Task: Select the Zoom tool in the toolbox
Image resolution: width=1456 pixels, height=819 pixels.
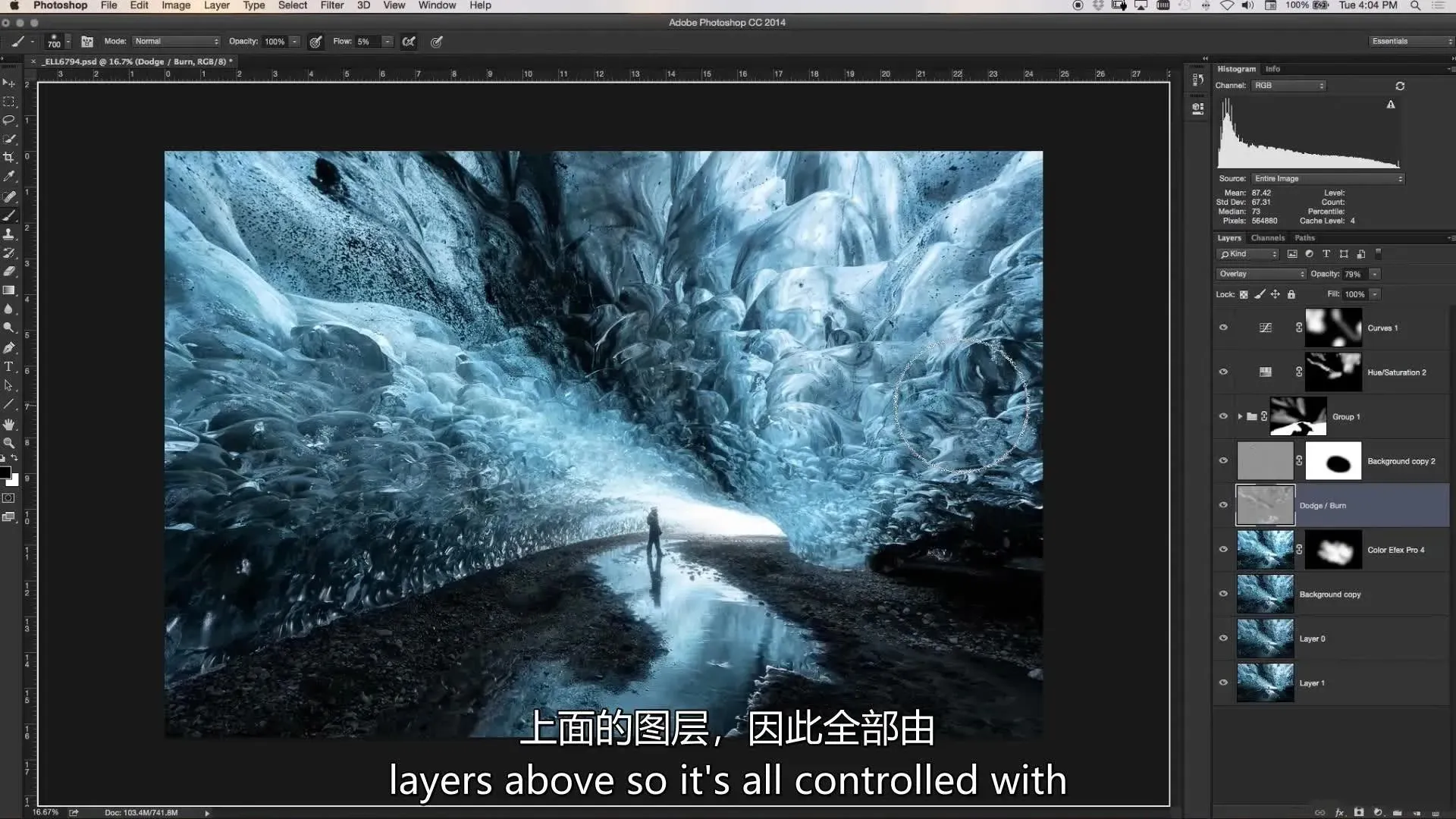Action: pos(9,443)
